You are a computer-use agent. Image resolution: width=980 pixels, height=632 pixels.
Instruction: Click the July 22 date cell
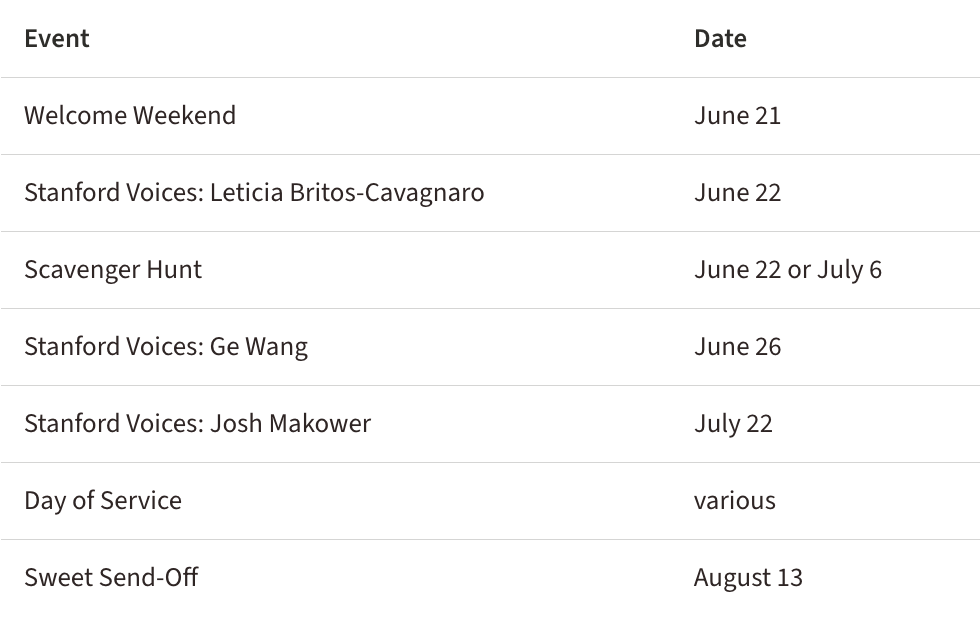point(733,424)
